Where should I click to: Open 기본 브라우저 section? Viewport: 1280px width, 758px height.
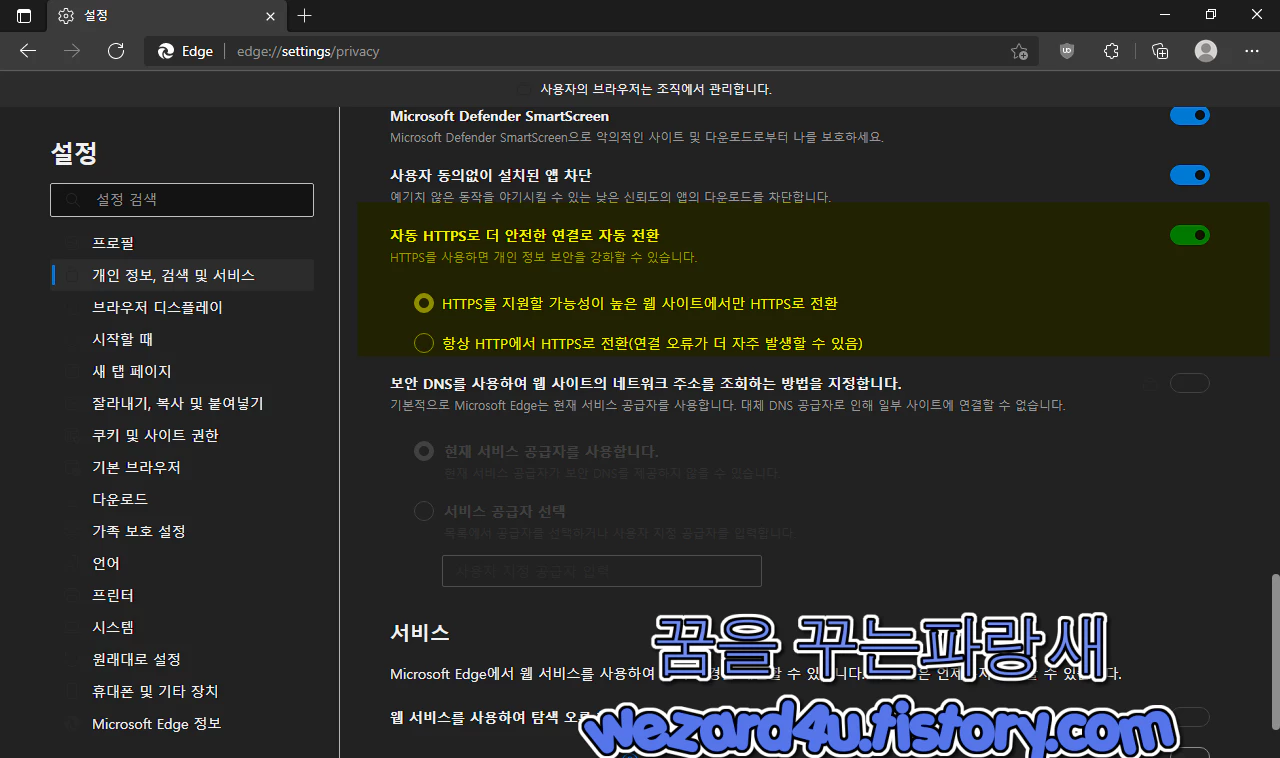[182, 467]
